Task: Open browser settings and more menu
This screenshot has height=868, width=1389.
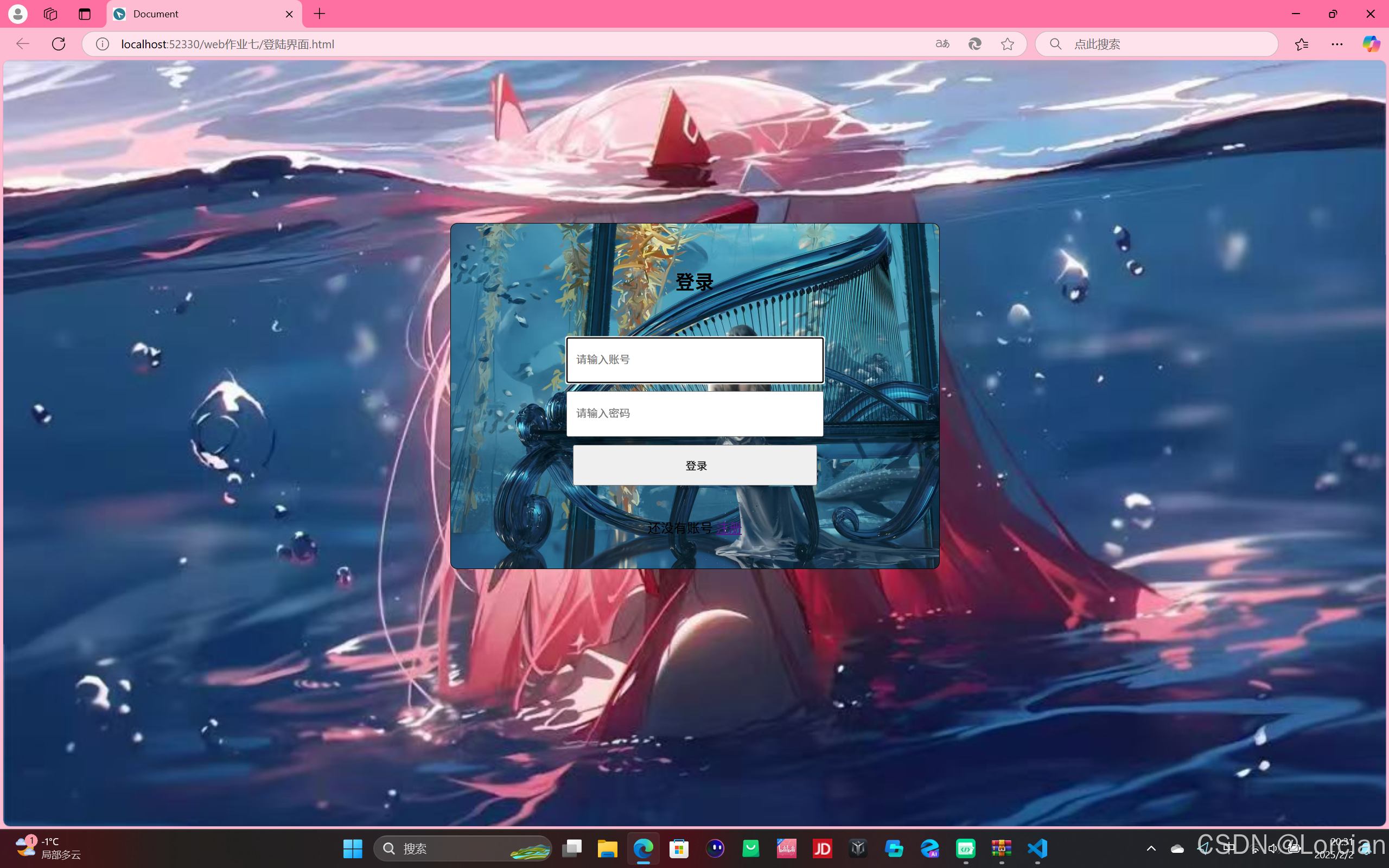Action: point(1337,43)
